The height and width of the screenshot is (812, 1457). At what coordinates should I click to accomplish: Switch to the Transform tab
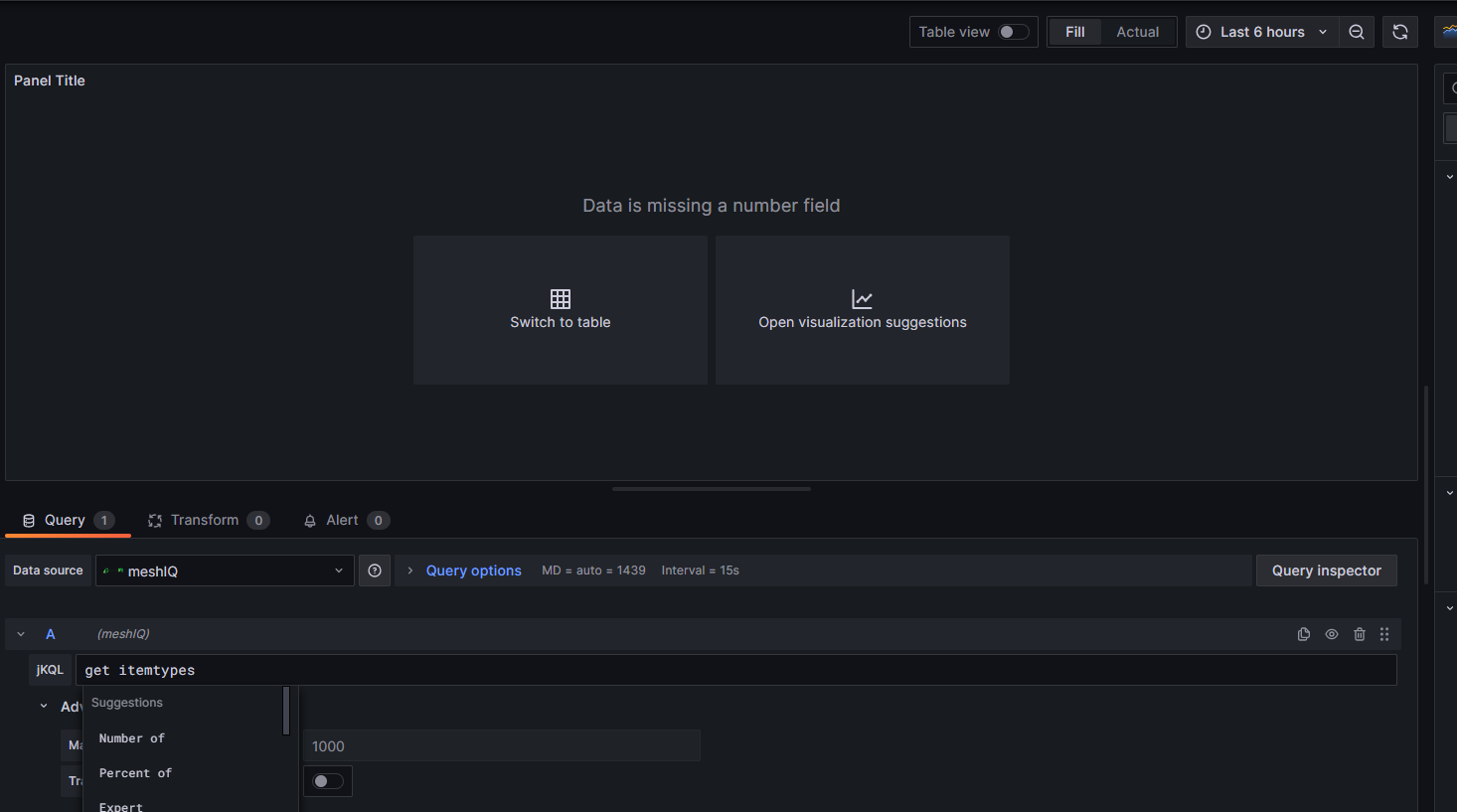tap(209, 520)
